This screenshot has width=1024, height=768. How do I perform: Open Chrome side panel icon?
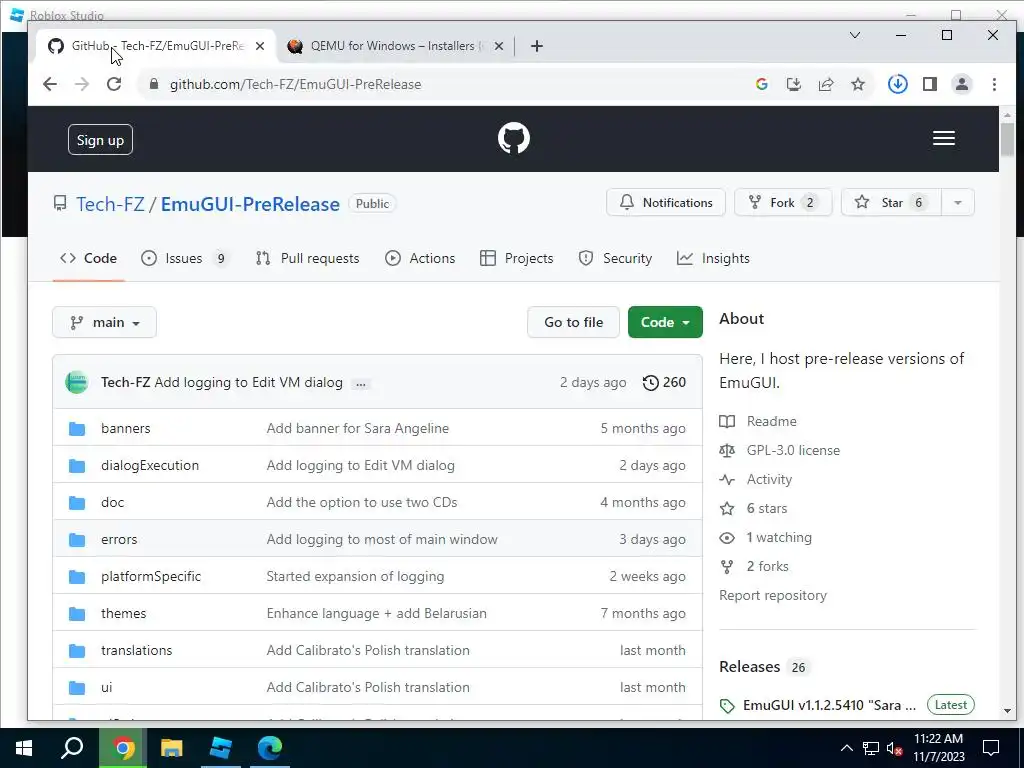click(x=930, y=84)
